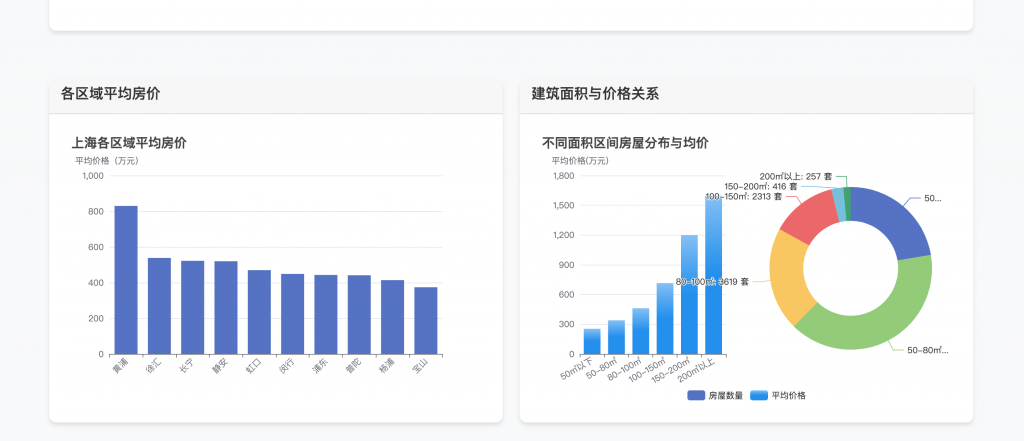Click the '150-200㎡: 416 套' pie label
Image resolution: width=1024 pixels, height=441 pixels.
coord(761,186)
